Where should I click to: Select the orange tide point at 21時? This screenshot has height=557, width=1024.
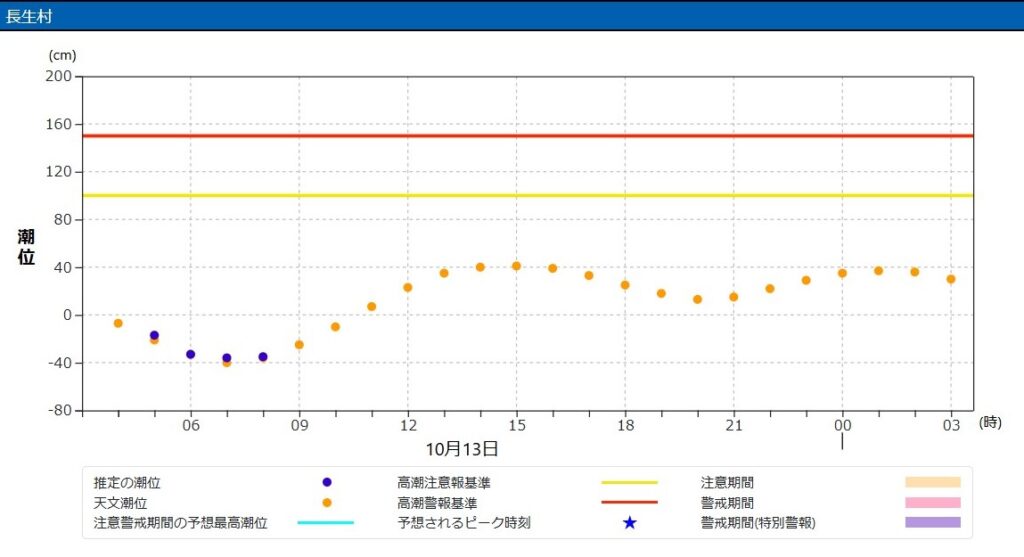pyautogui.click(x=734, y=297)
